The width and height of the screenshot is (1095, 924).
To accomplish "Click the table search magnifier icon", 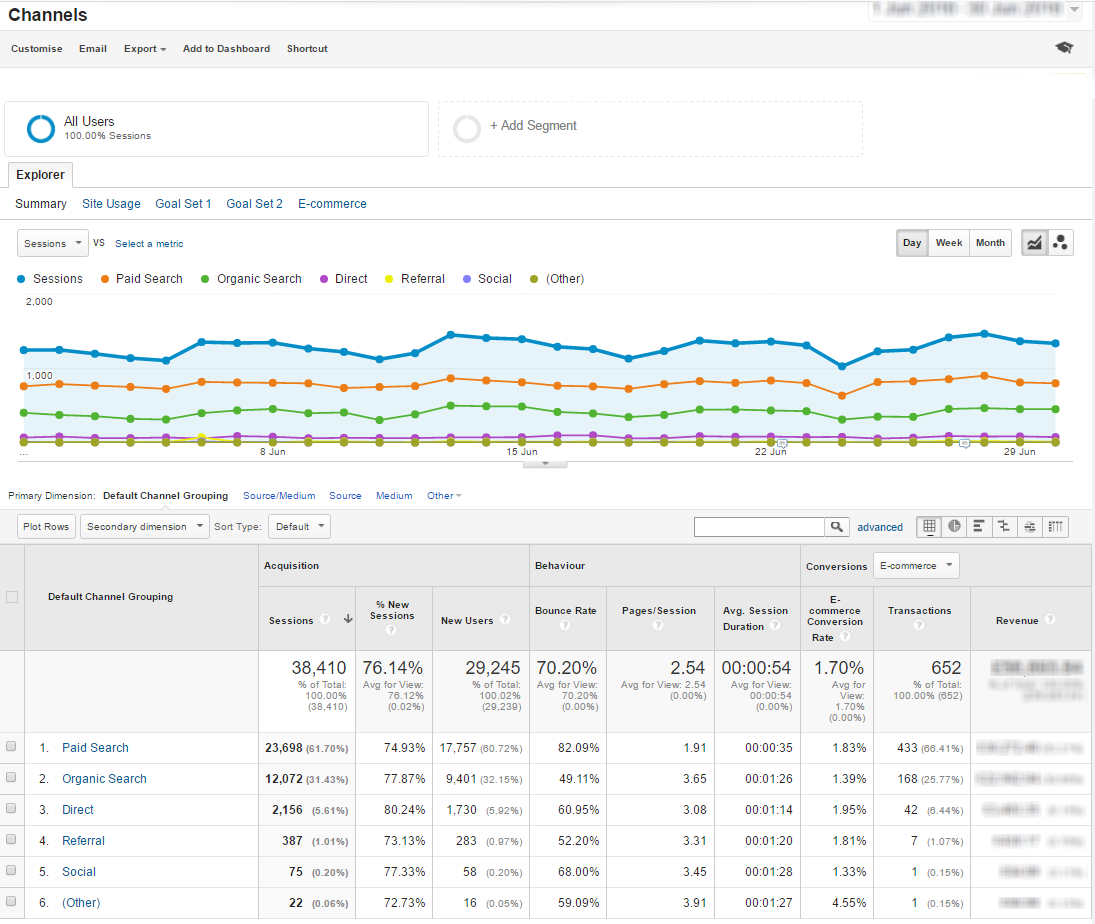I will 837,527.
